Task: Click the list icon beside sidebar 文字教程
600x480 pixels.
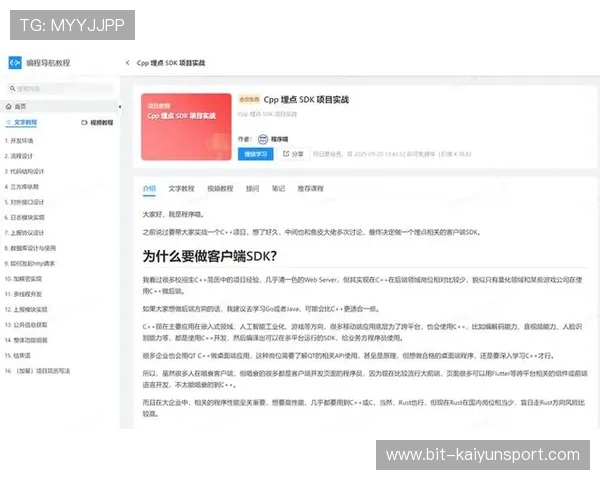Action: pos(9,122)
